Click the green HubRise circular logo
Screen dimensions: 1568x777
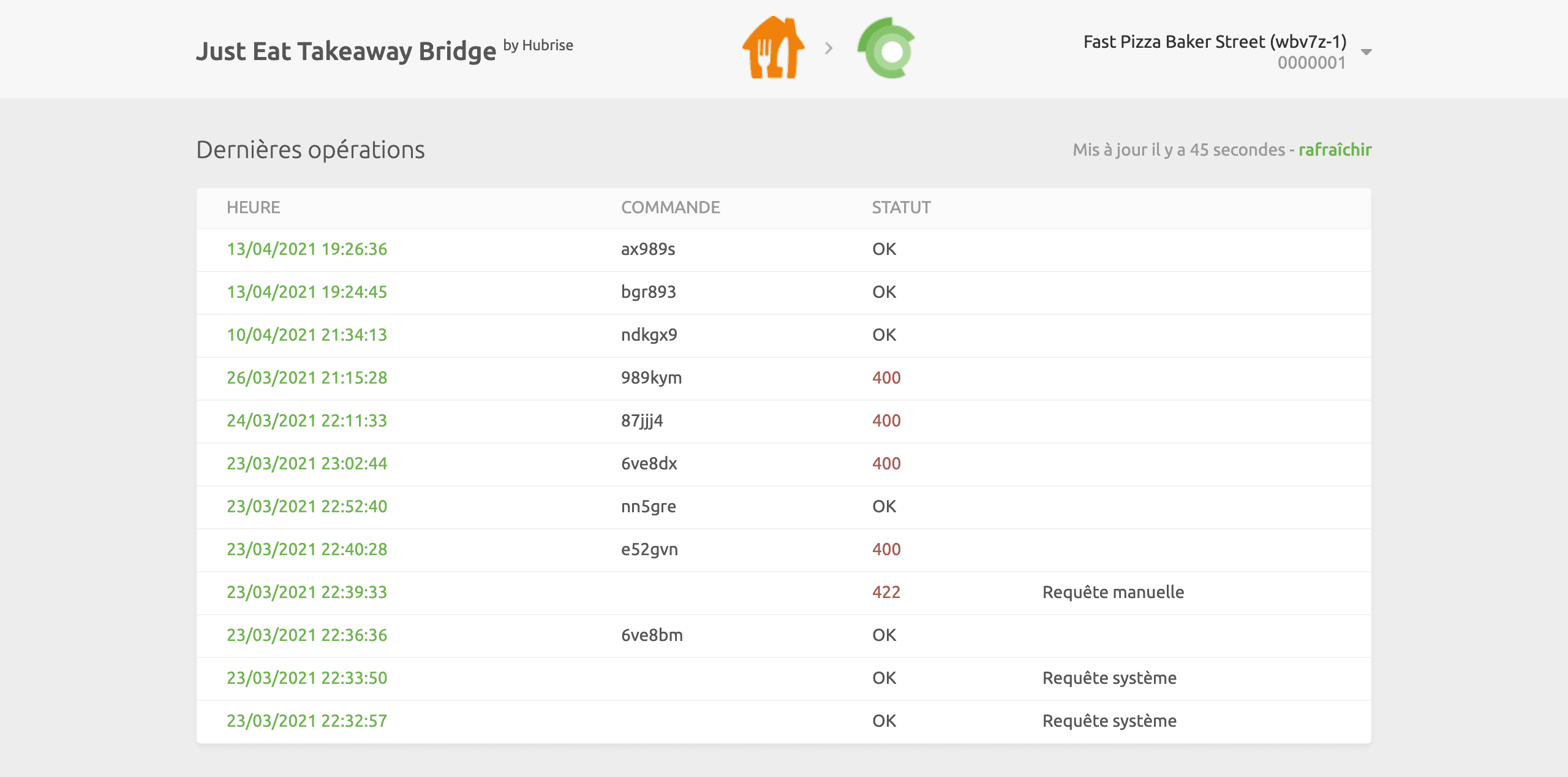(x=886, y=48)
